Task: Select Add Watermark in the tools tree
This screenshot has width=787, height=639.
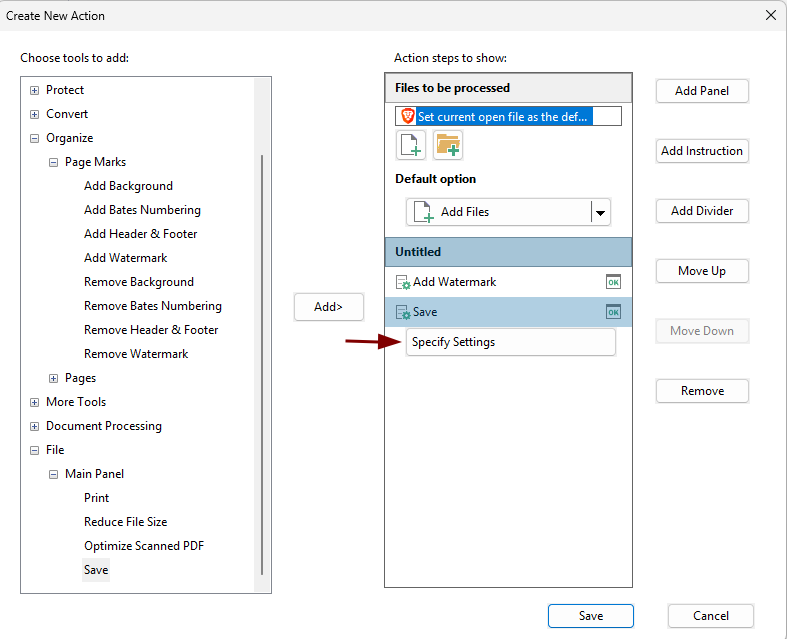Action: coord(125,258)
